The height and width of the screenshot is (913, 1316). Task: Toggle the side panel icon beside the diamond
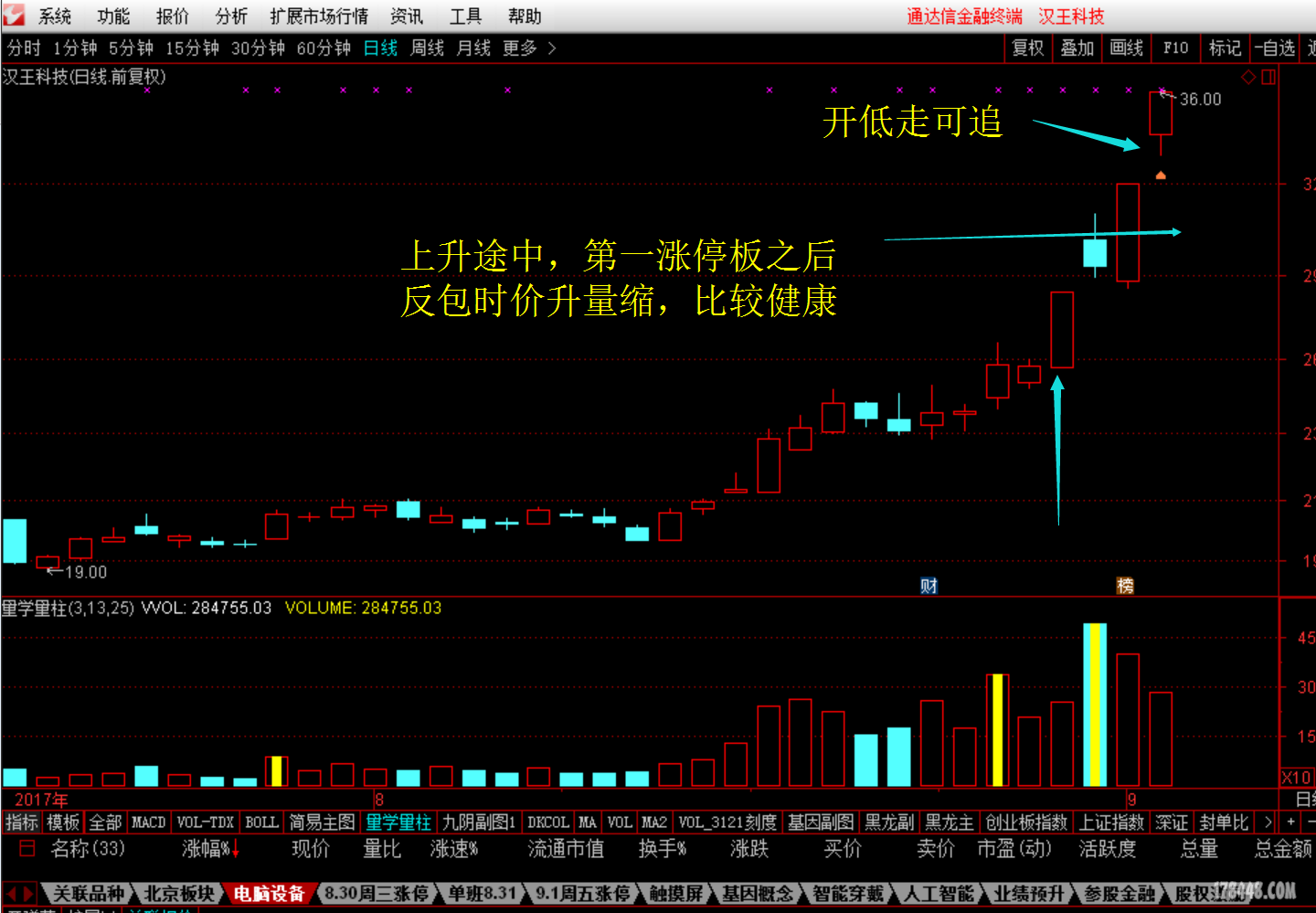tap(1268, 78)
